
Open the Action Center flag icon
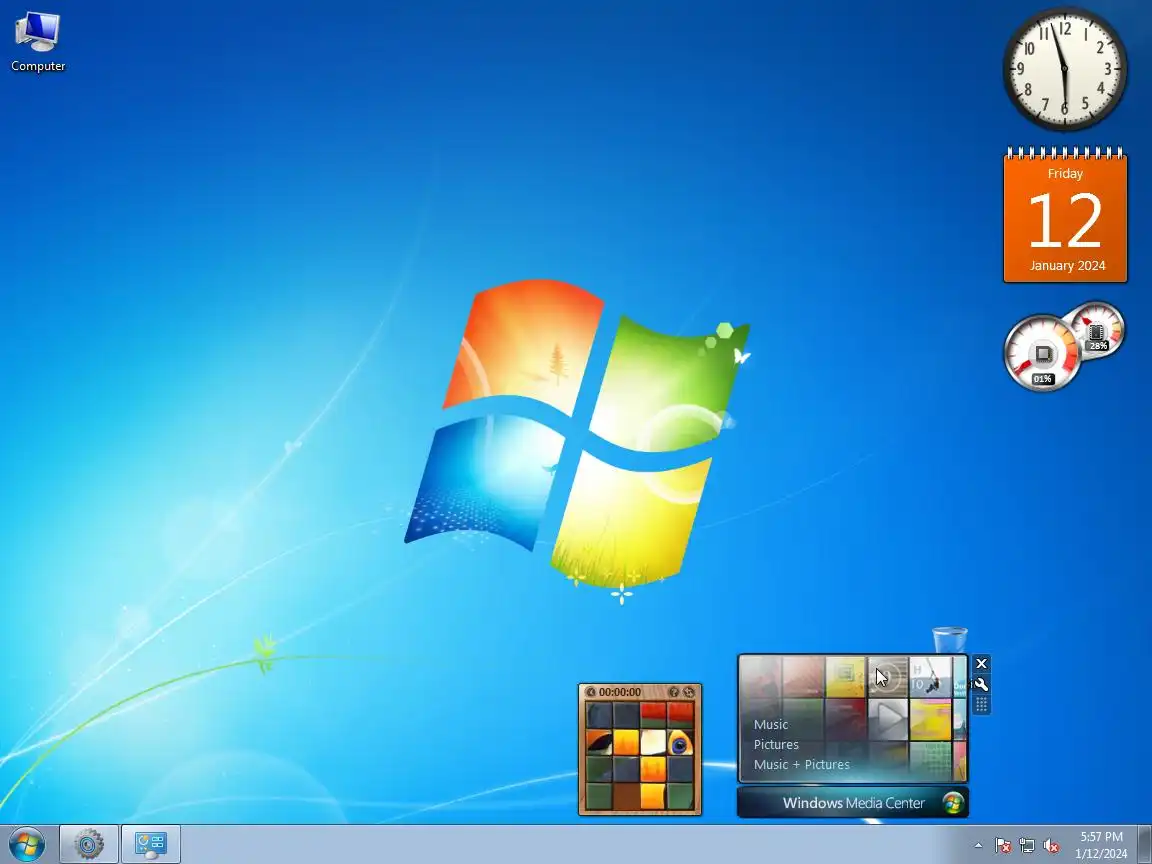pyautogui.click(x=1003, y=846)
